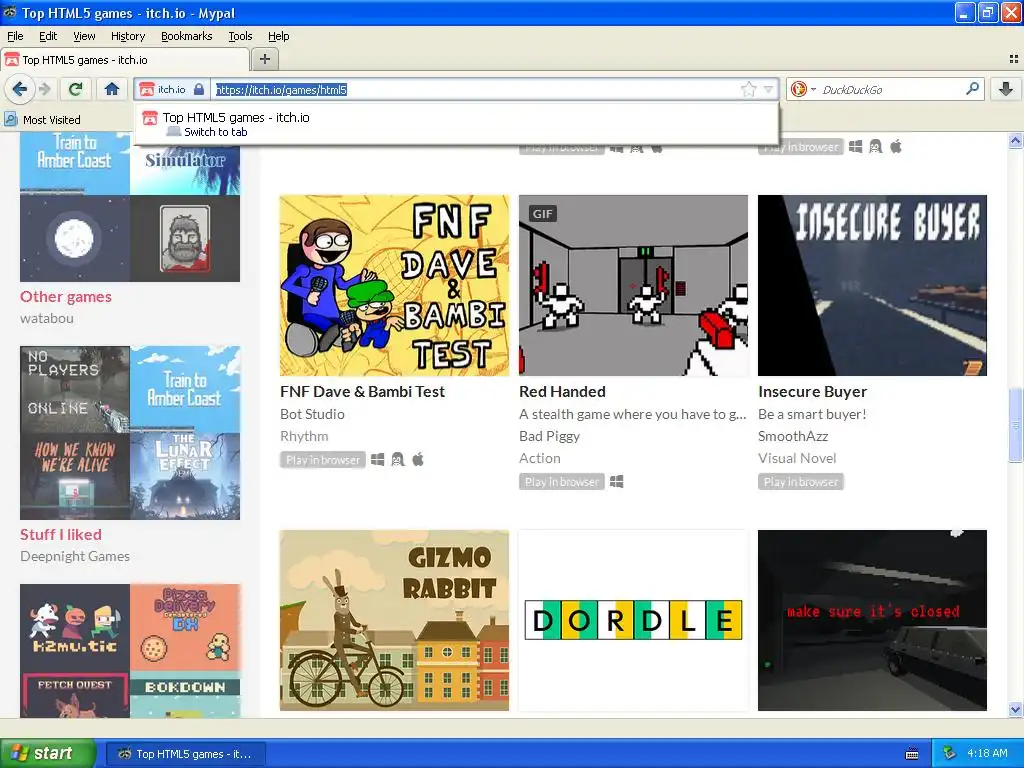Click the Visual Novel genre link
The image size is (1024, 768).
point(797,458)
